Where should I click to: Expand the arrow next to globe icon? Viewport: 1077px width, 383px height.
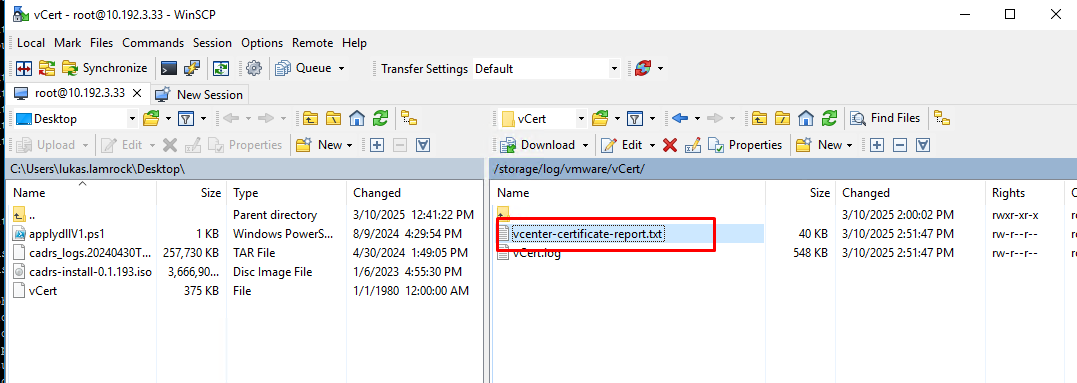(x=661, y=69)
